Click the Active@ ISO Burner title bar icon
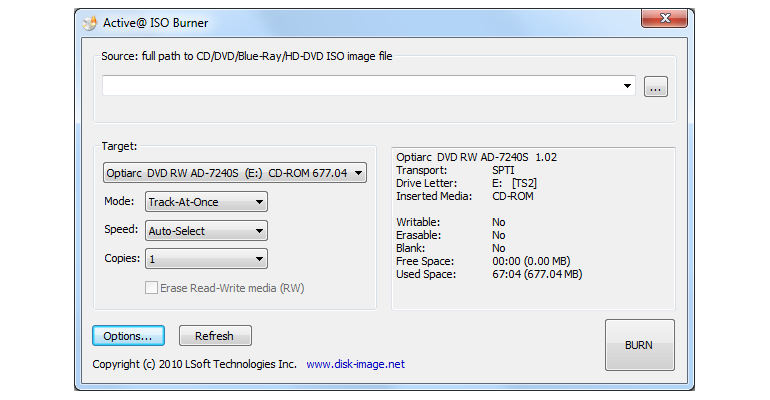 coord(90,23)
